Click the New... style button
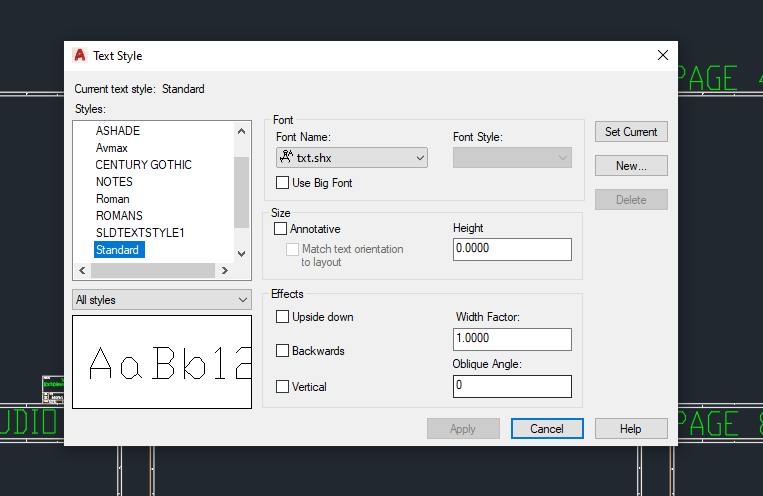 click(x=631, y=166)
